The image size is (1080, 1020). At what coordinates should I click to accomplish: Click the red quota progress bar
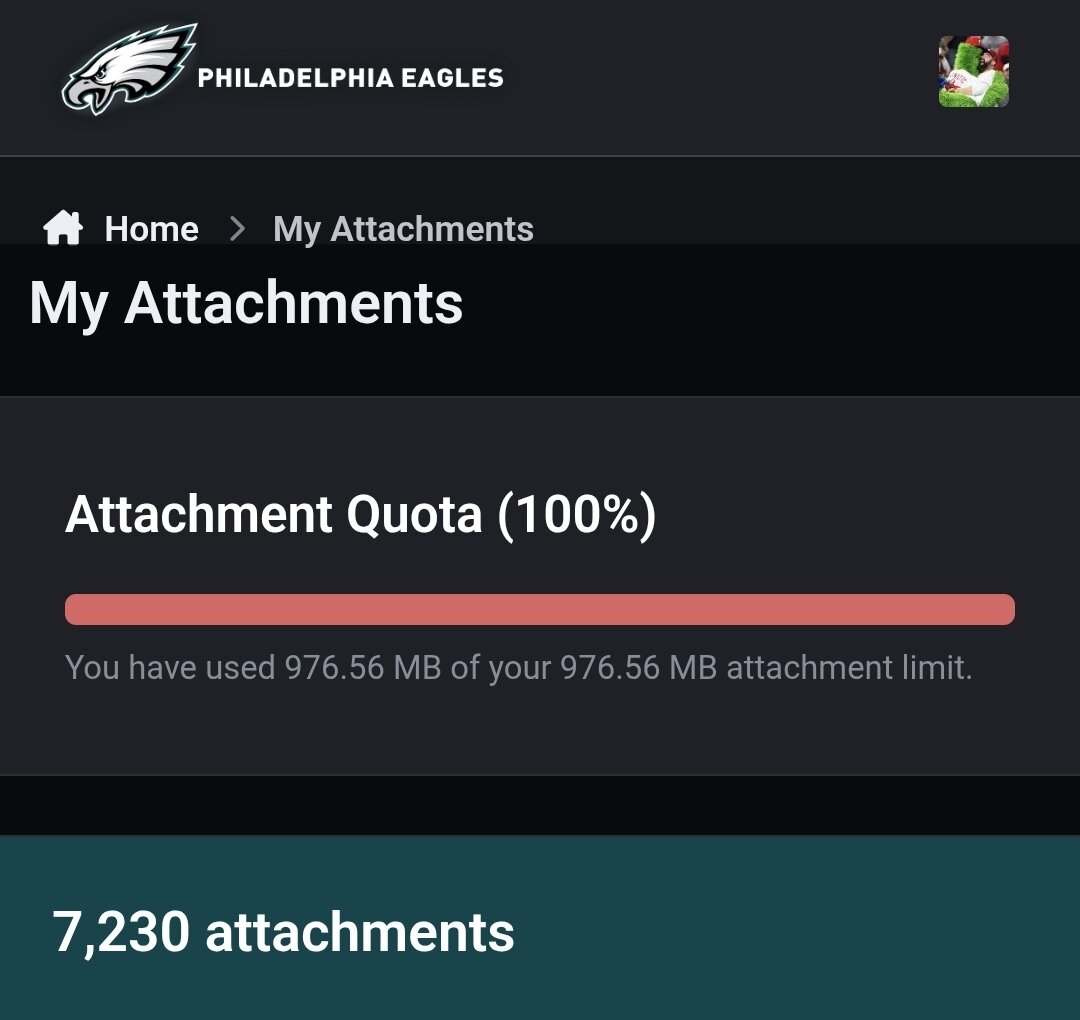pyautogui.click(x=540, y=609)
